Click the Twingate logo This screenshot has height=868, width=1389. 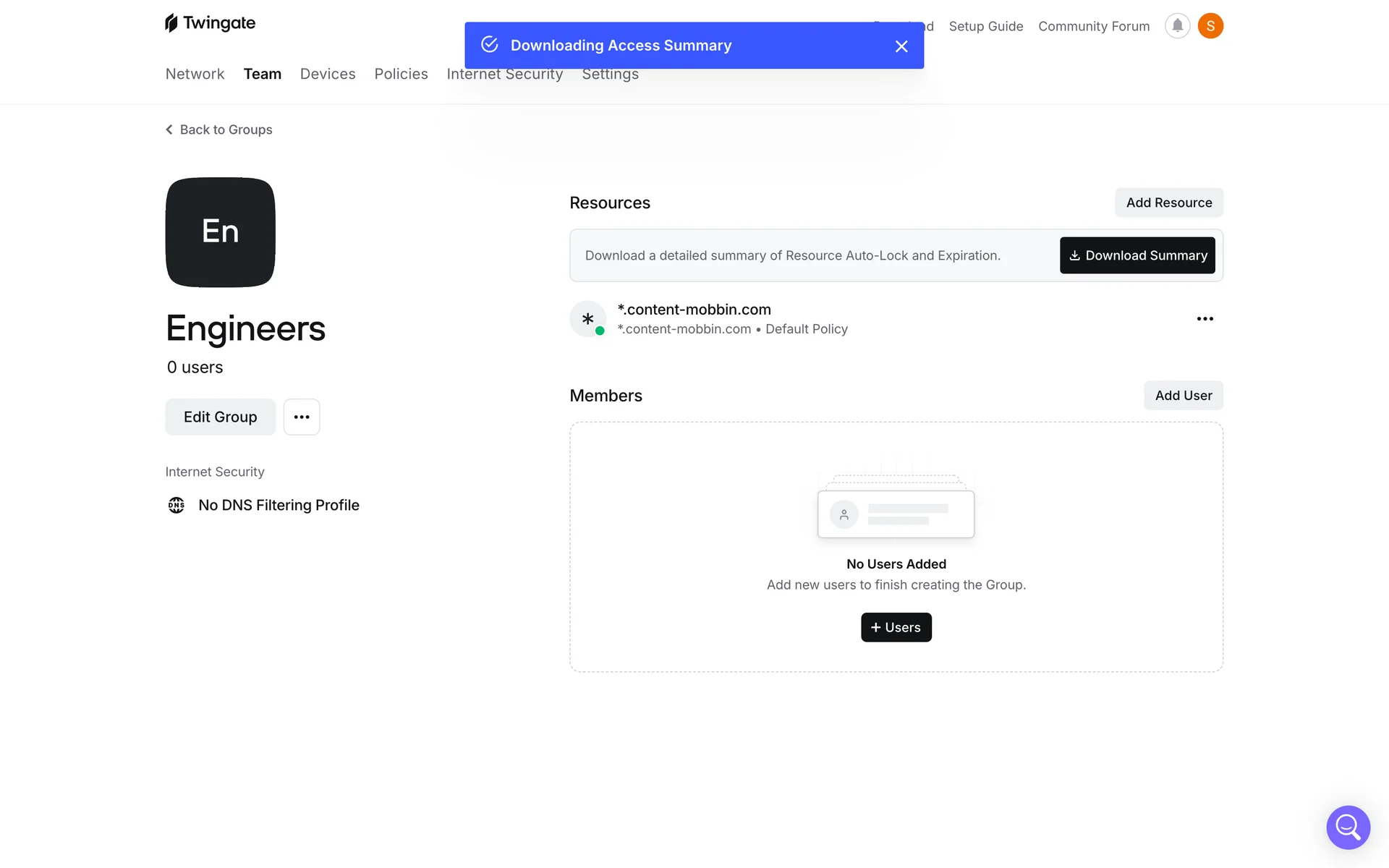click(x=210, y=23)
